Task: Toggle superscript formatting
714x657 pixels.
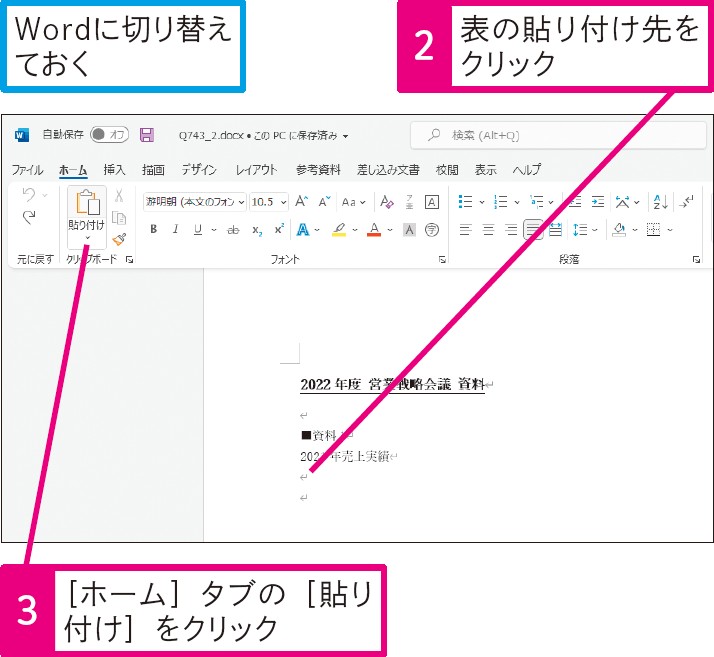Action: click(279, 229)
